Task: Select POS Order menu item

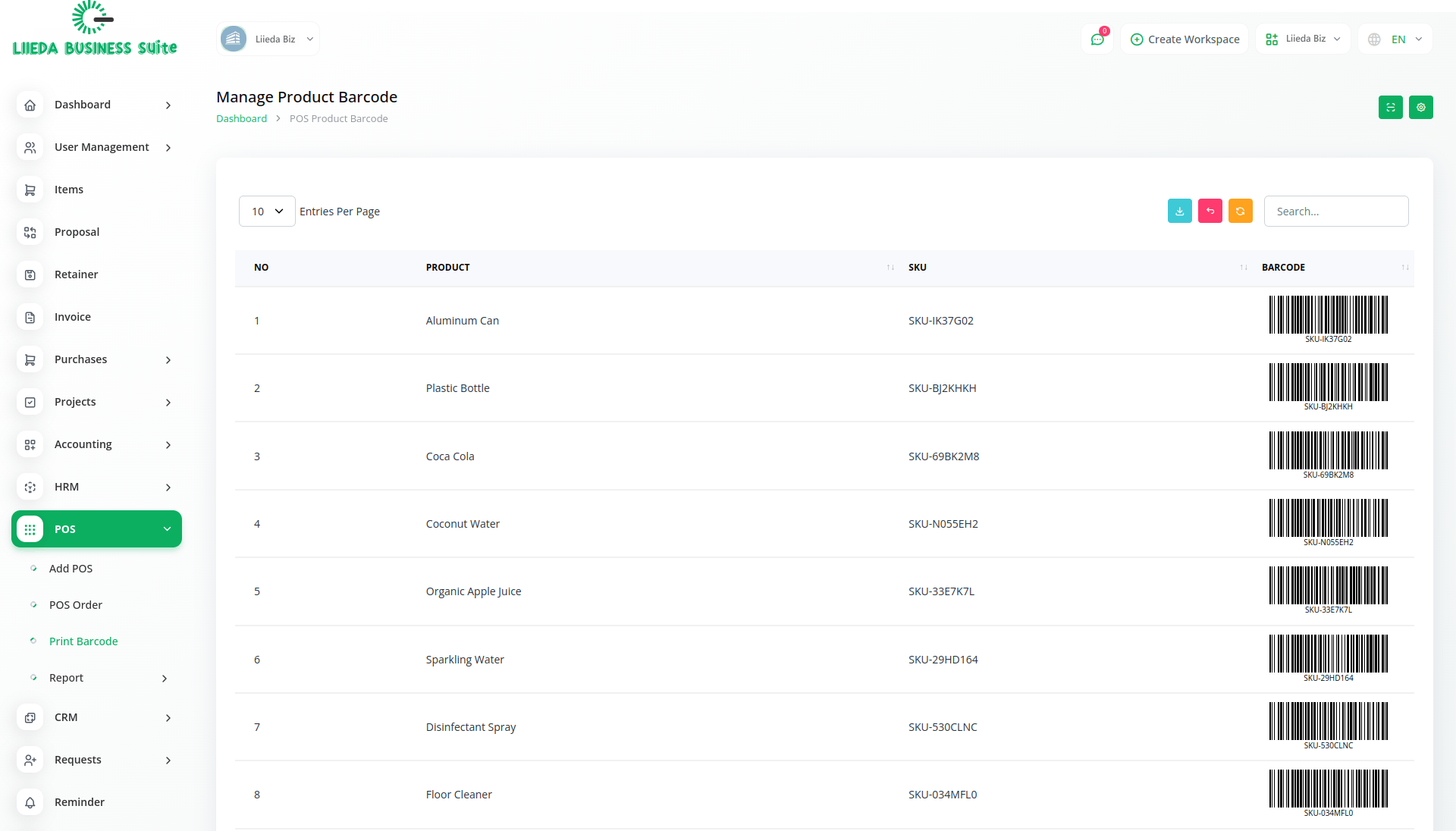Action: click(x=75, y=605)
